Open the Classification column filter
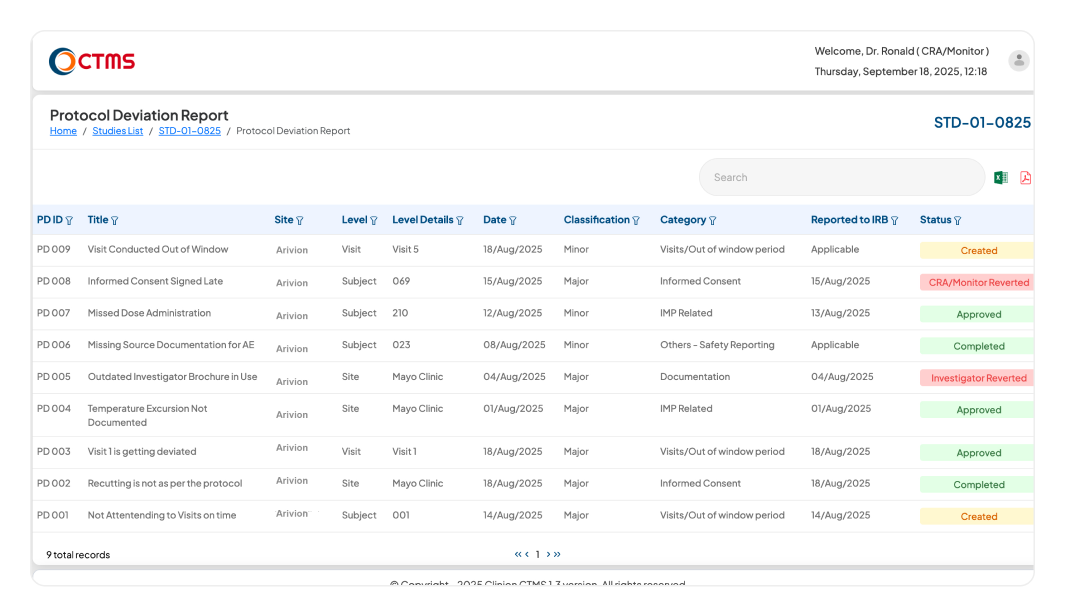Image resolution: width=1065 pixels, height=615 pixels. pyautogui.click(x=636, y=219)
